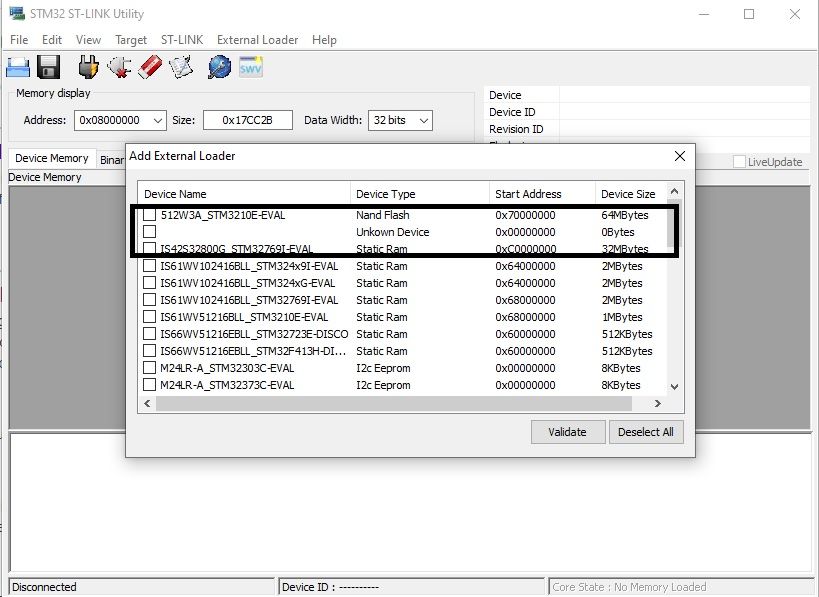Click the STM32 ST-LINK Utility title bar icon
This screenshot has width=819, height=597.
17,14
